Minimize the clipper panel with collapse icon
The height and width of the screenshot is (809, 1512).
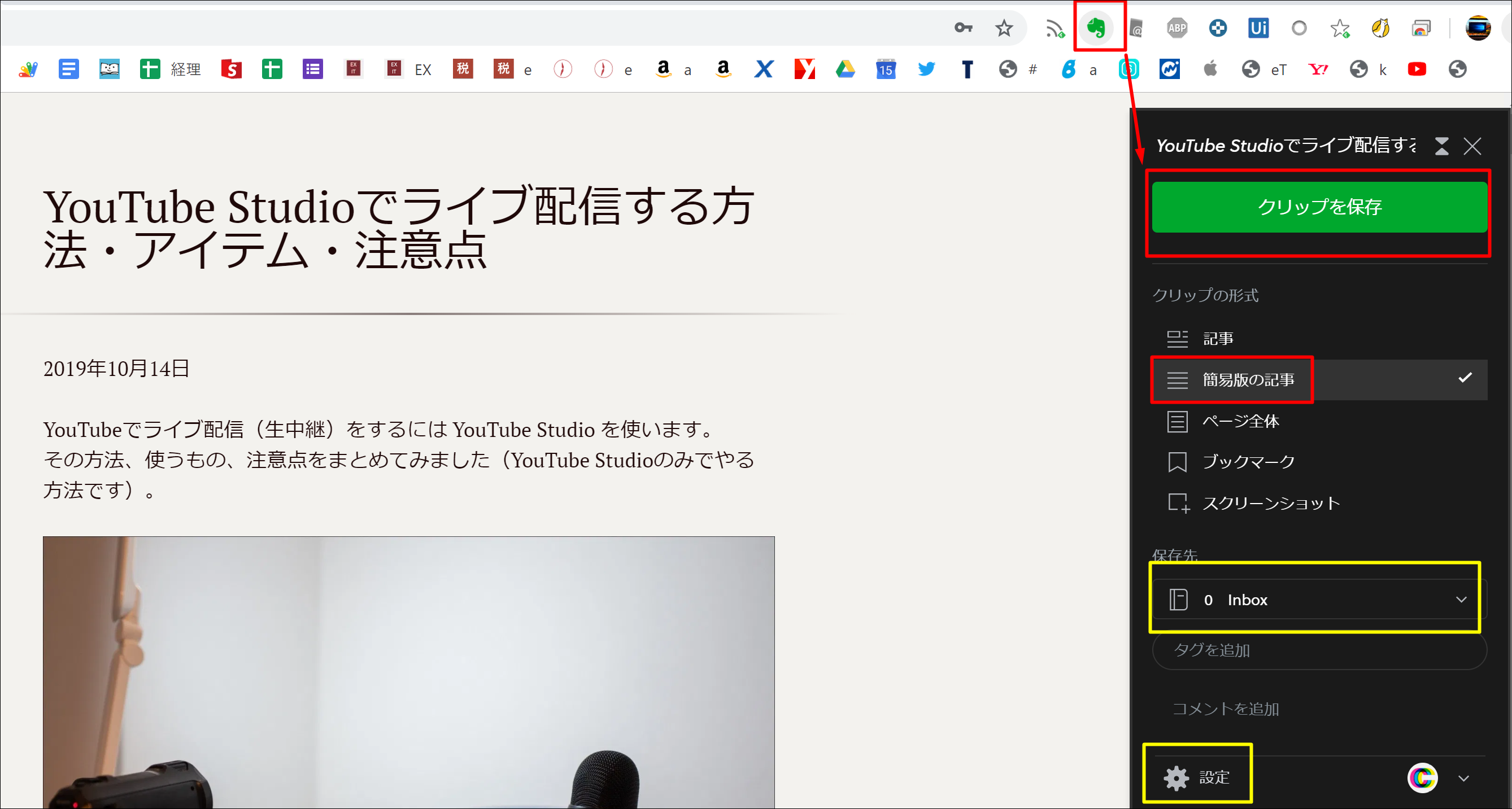point(1441,146)
